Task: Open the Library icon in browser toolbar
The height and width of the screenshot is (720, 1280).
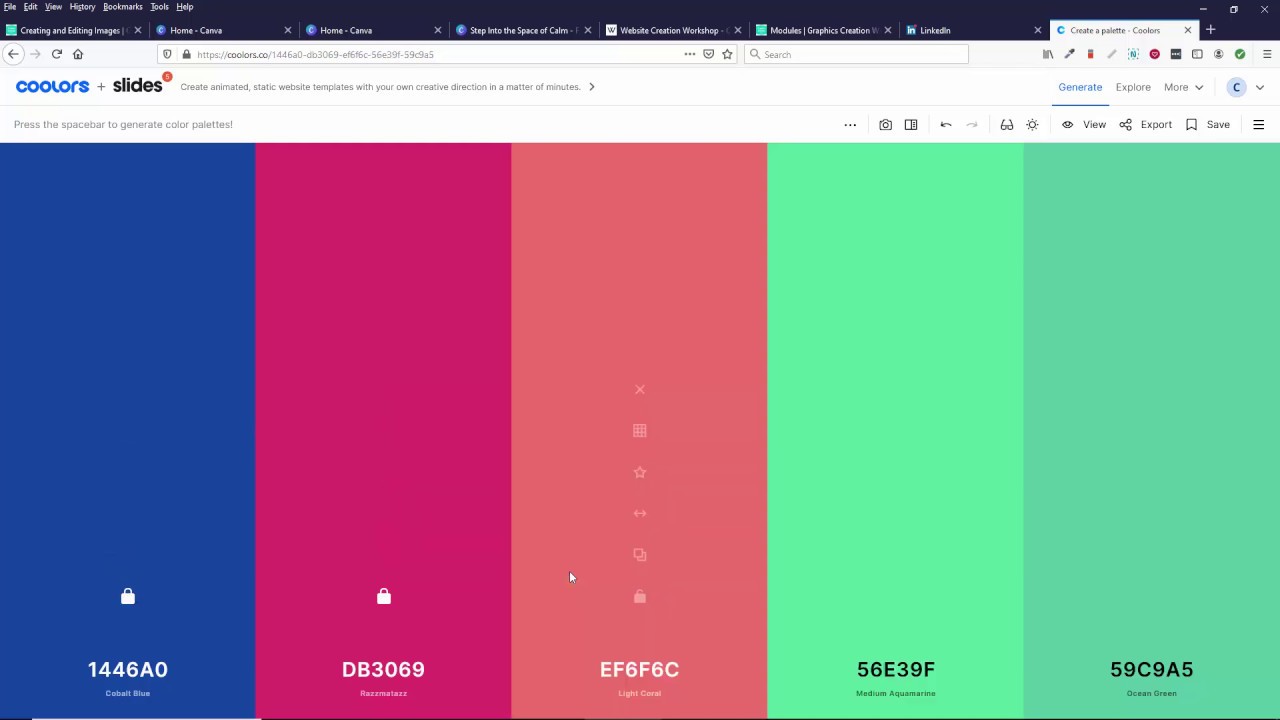Action: point(1048,54)
